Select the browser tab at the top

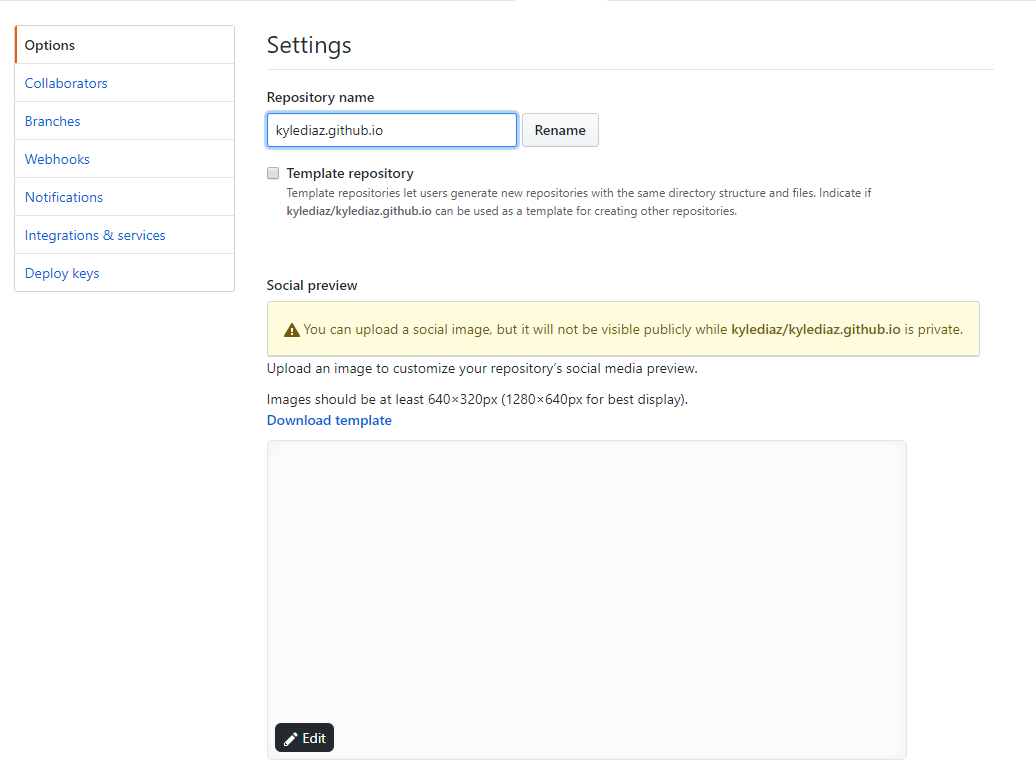pos(560,4)
